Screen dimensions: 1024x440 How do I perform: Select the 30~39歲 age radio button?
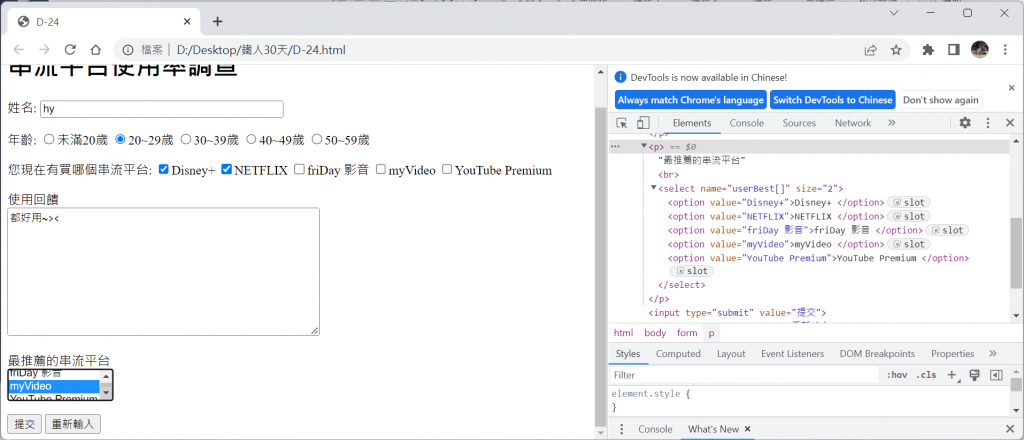185,139
